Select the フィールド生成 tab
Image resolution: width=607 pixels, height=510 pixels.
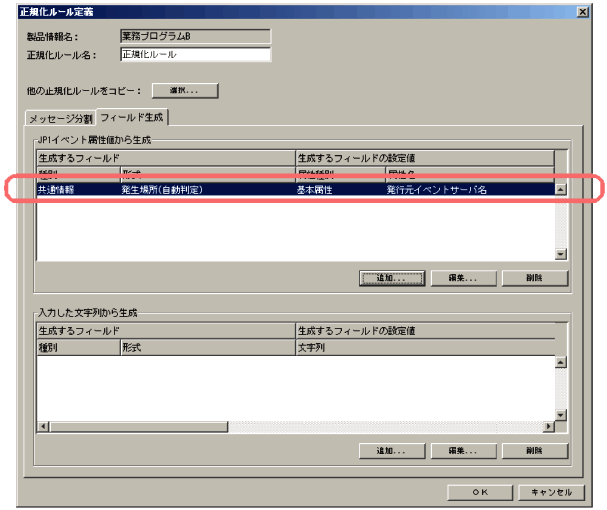click(132, 117)
